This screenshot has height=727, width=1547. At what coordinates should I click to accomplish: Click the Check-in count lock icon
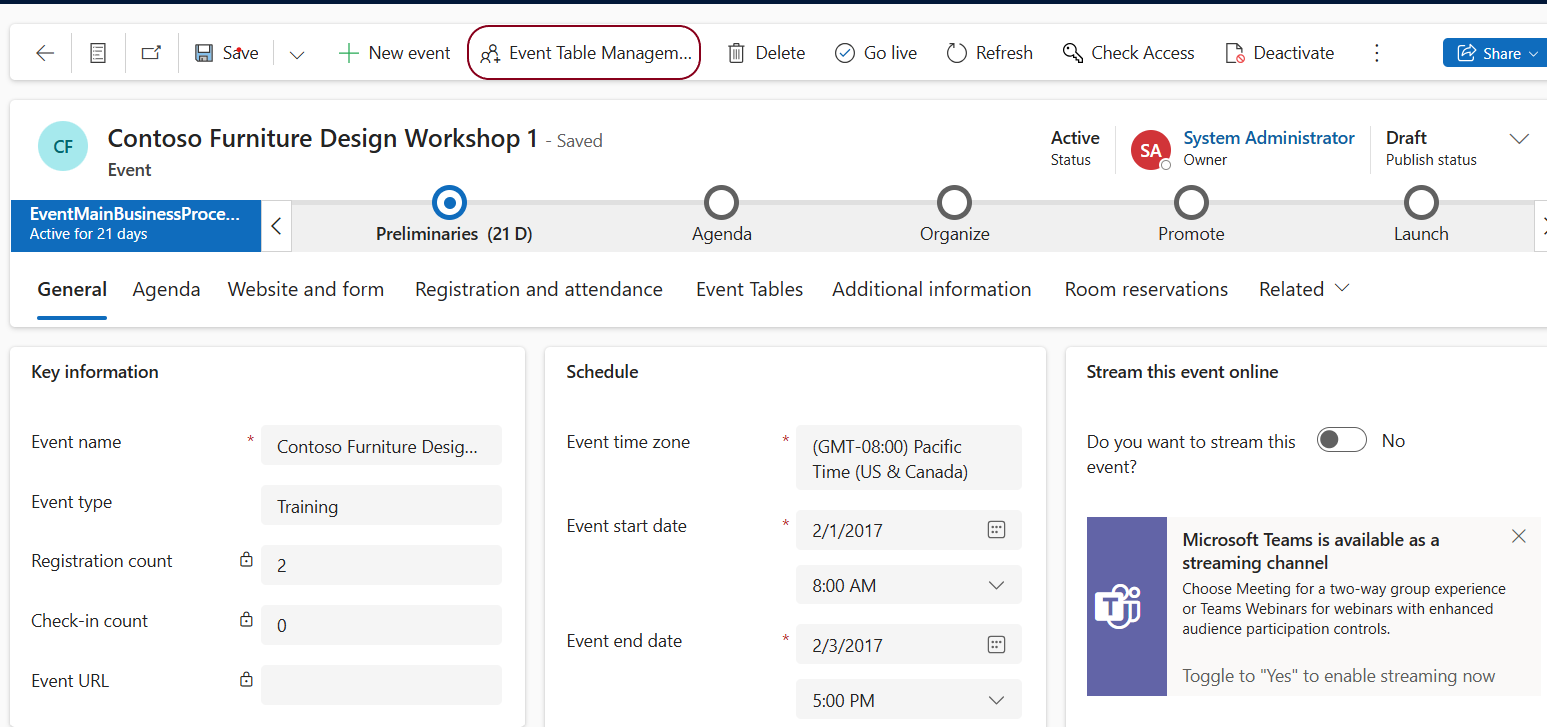coord(246,620)
